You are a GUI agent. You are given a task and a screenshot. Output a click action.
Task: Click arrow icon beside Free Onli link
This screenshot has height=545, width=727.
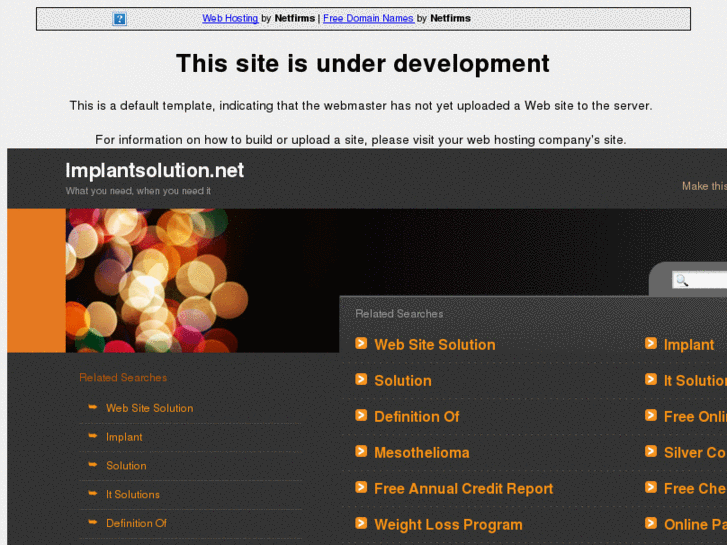pos(651,415)
